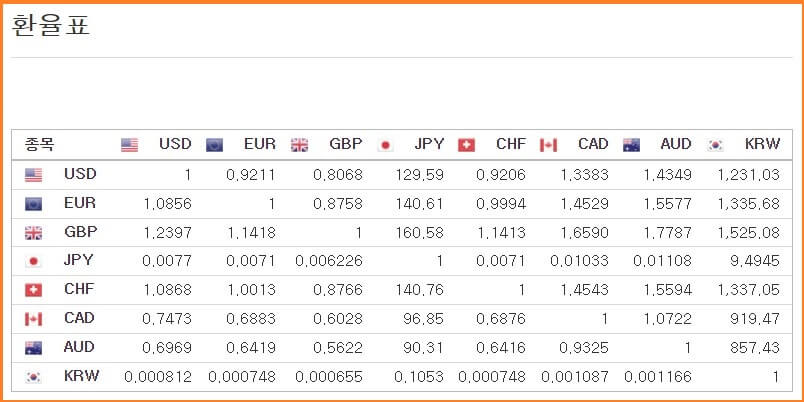Viewport: 804px width, 402px height.
Task: Click the JPY to AUD rate 0.01108
Action: (662, 262)
